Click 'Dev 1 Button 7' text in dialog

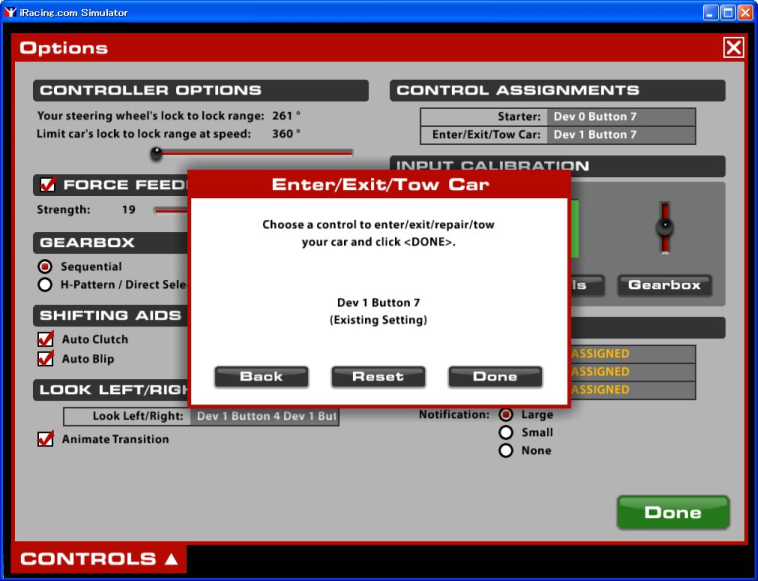(379, 303)
